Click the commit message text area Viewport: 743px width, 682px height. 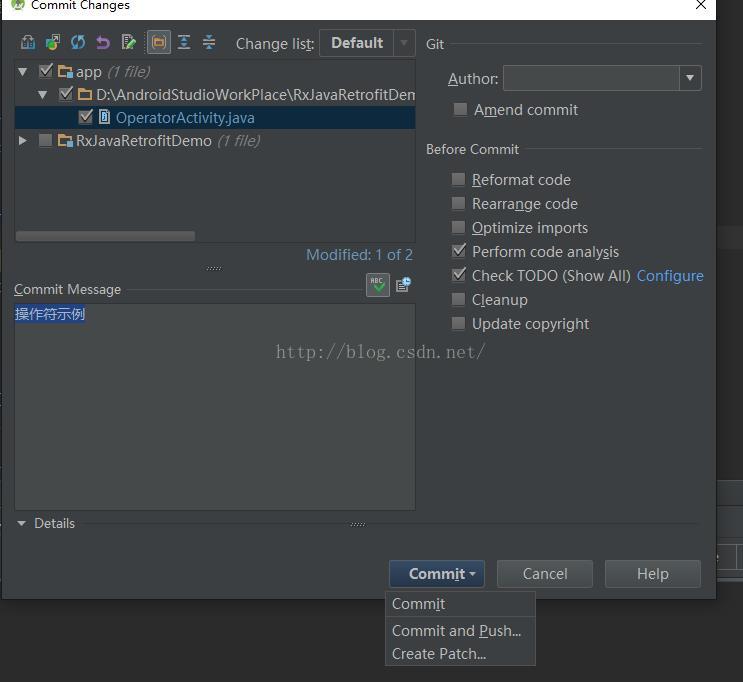(215, 407)
